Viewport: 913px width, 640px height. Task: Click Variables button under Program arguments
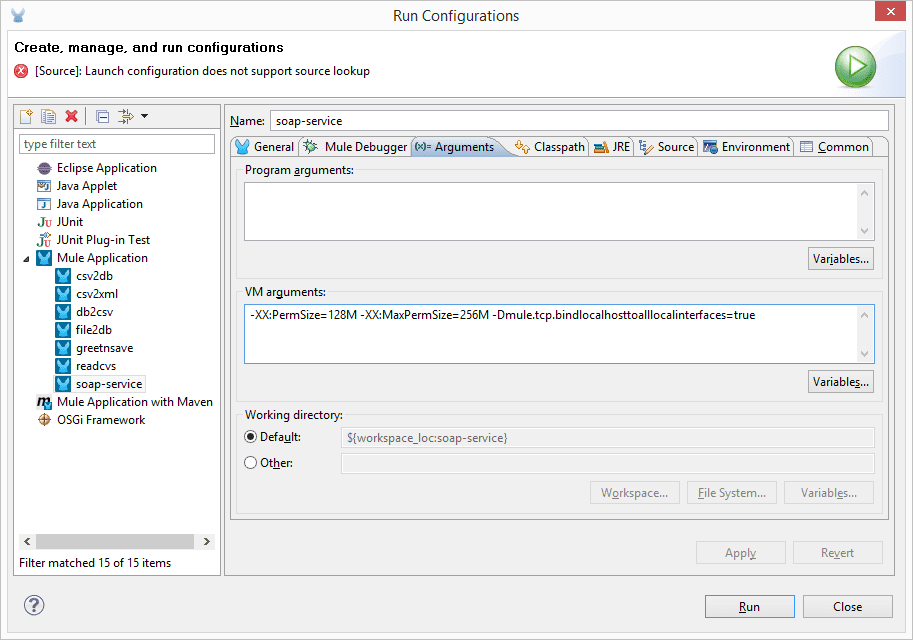841,259
